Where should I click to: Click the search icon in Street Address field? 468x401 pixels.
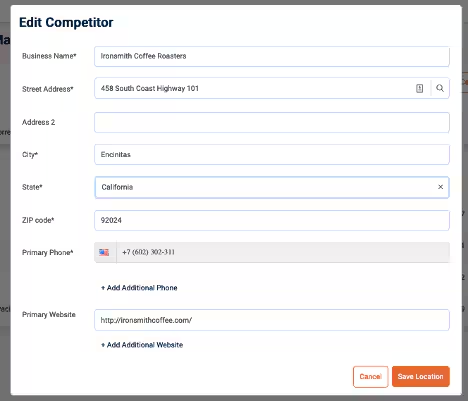coord(440,88)
